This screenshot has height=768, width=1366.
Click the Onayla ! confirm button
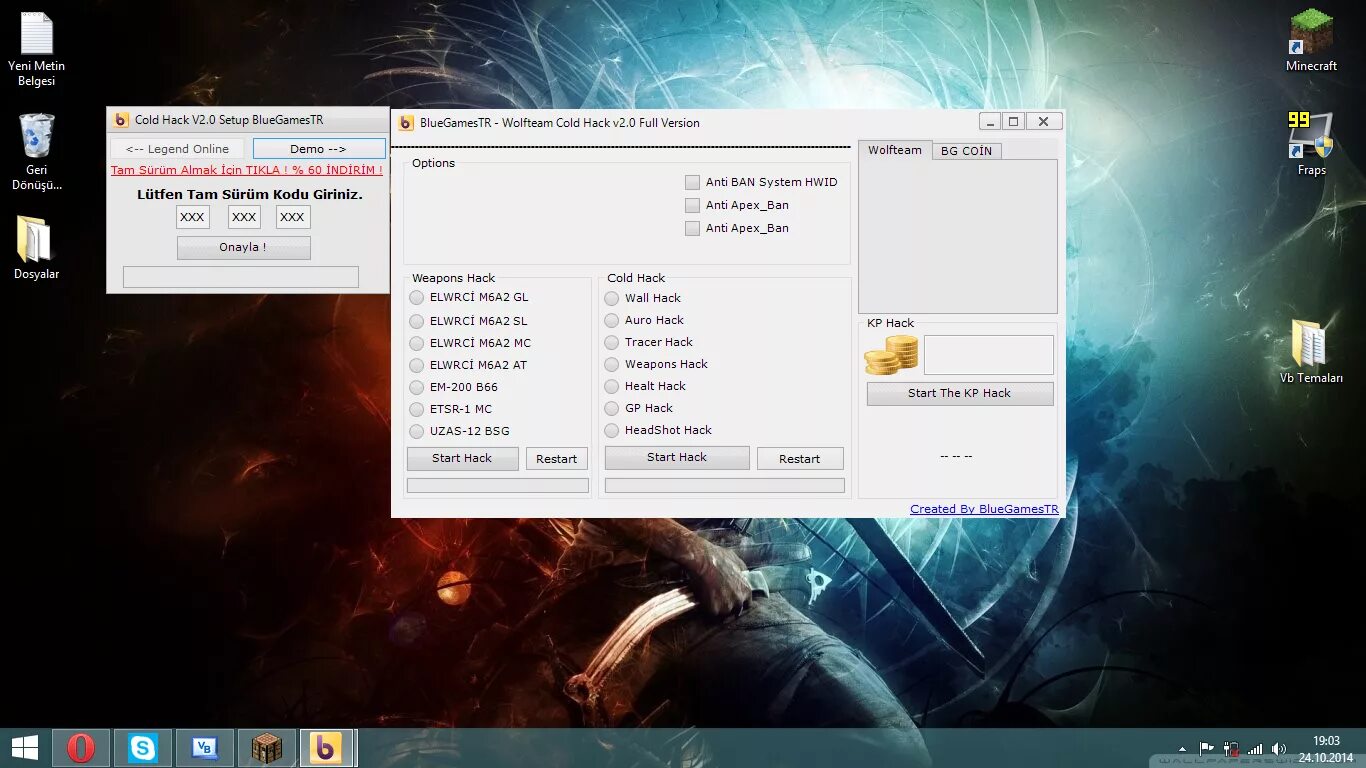pos(243,247)
